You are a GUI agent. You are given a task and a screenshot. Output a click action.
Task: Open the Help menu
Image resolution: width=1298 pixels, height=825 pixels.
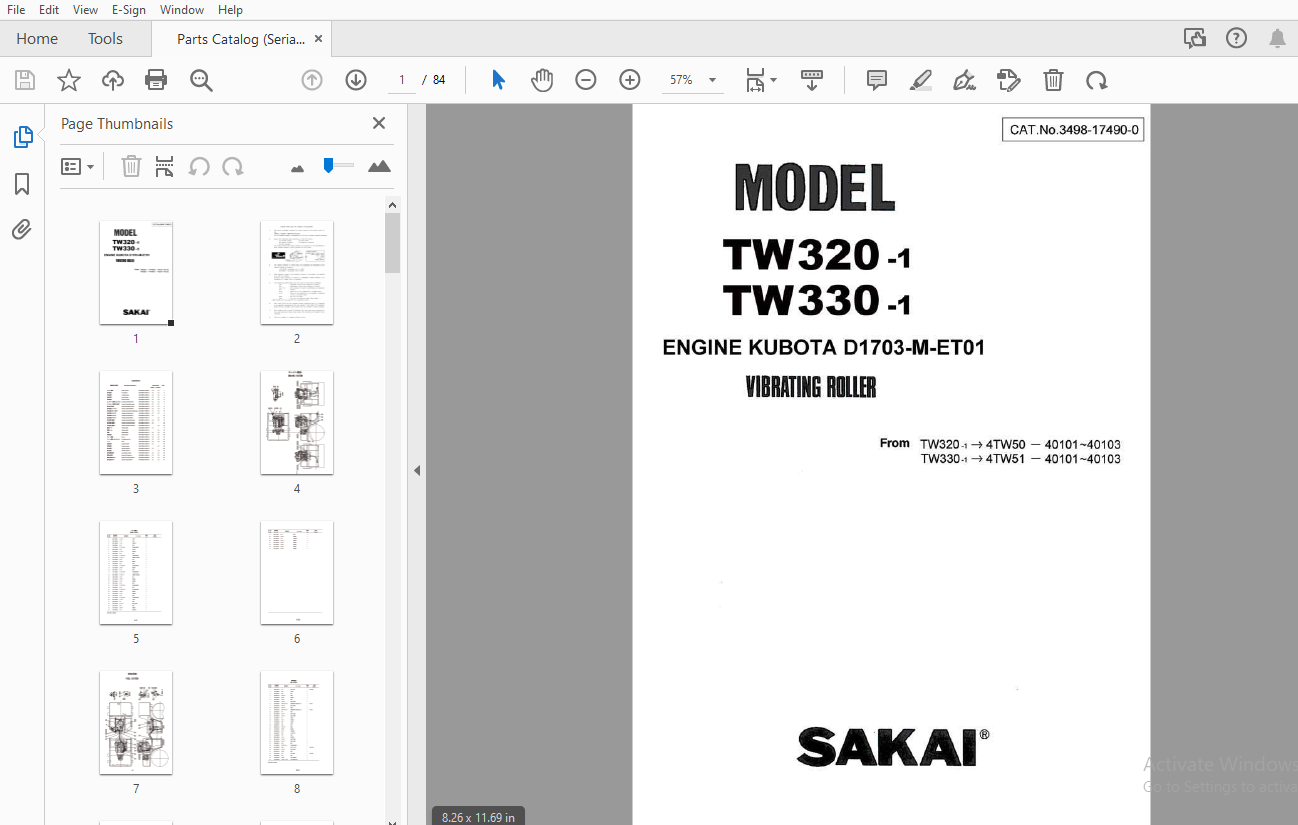[x=230, y=10]
